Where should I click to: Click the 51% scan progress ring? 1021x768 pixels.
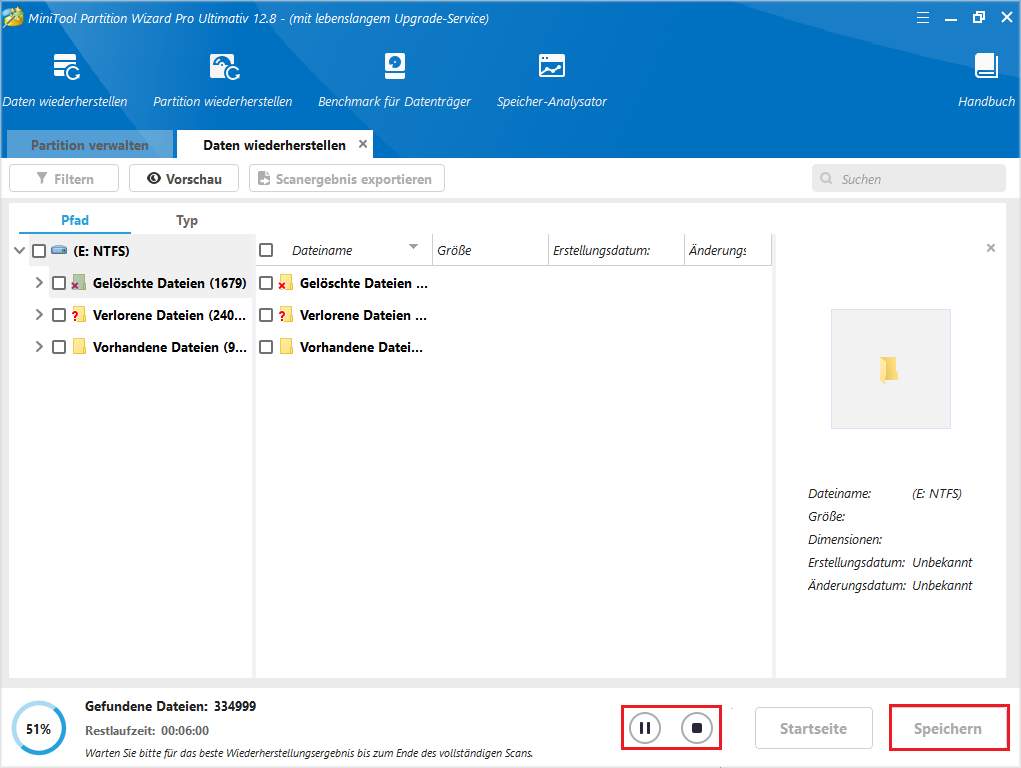[38, 728]
